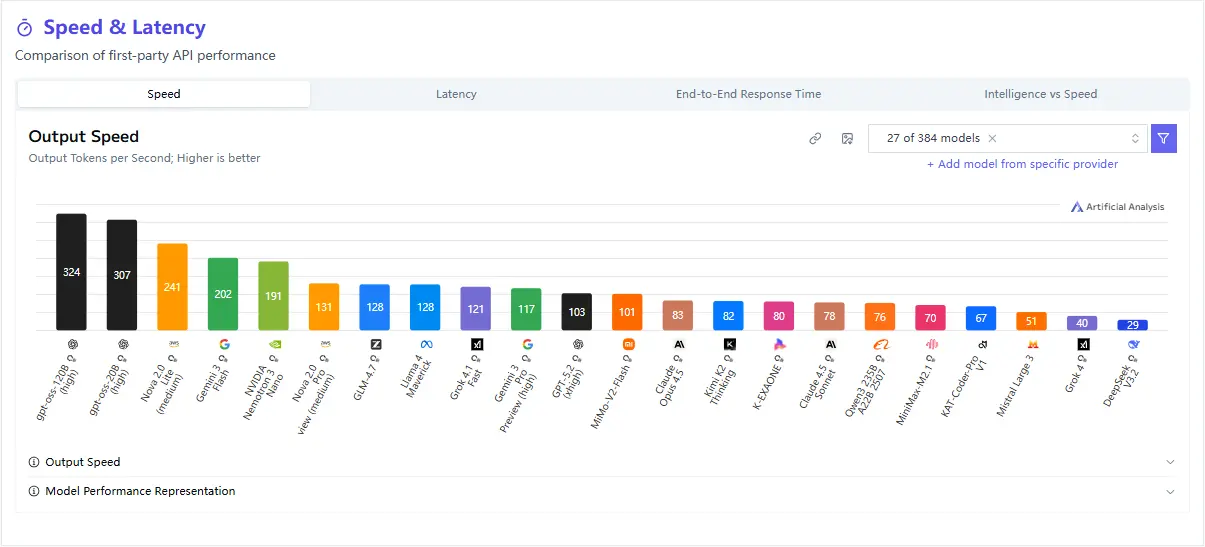Click the NVIDIA logo under Nemotron 3 Nano

coord(274,344)
